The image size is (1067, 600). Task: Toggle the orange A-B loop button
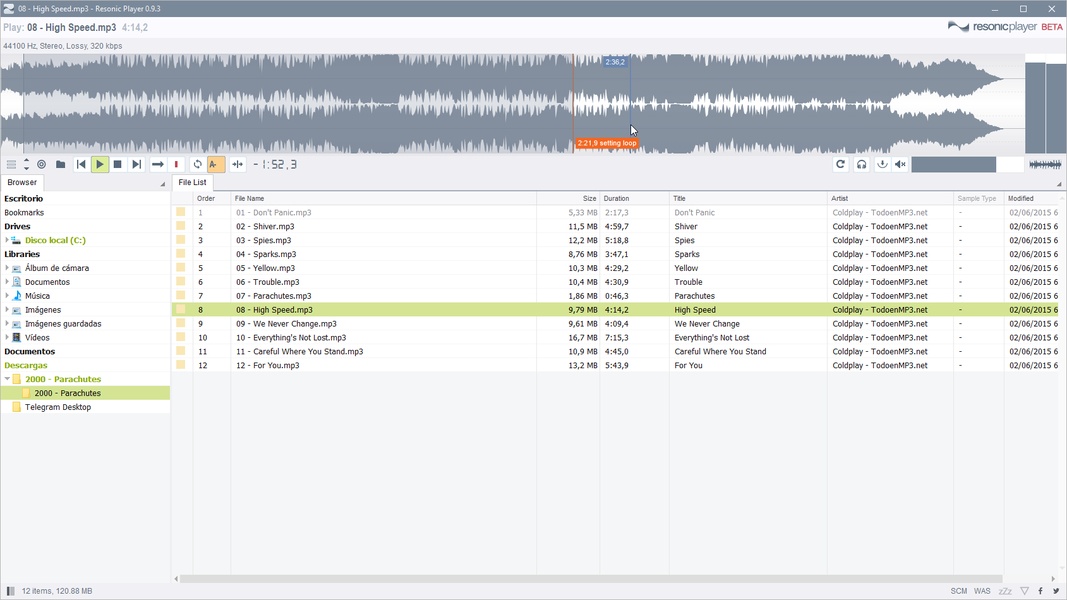(x=216, y=164)
